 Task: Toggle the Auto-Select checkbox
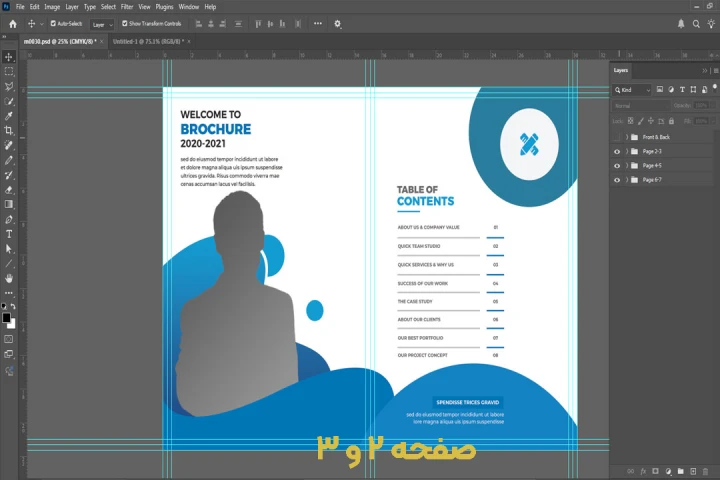53,23
